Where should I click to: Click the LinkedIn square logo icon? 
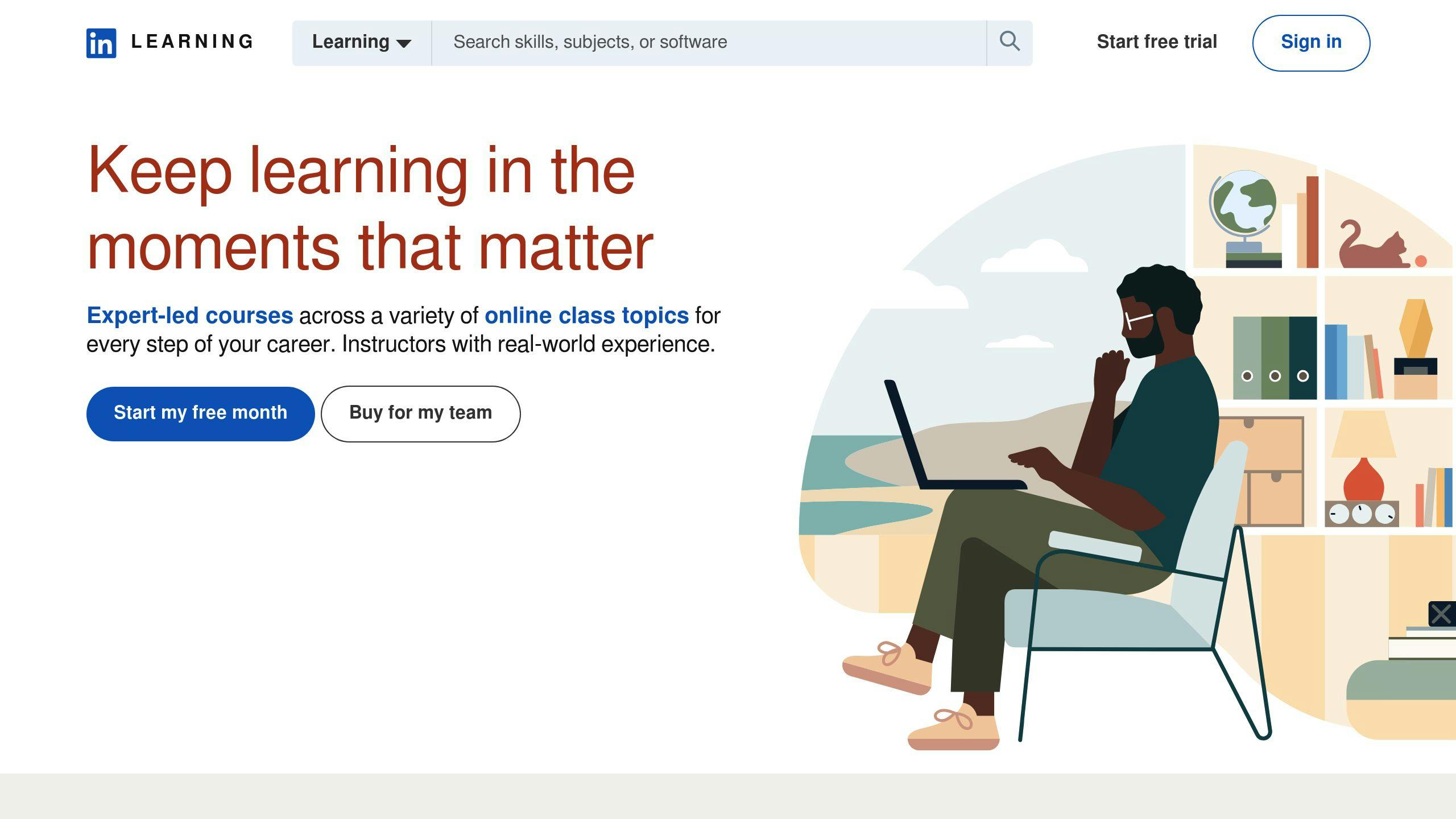tap(101, 42)
